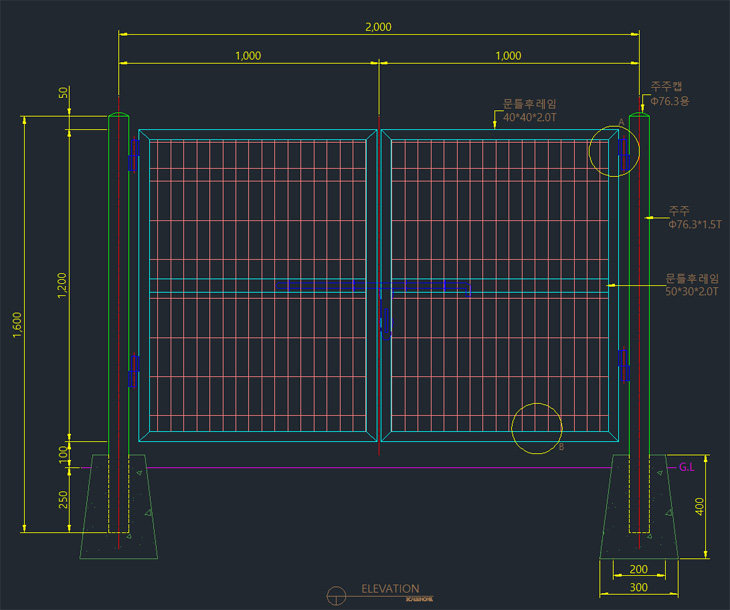This screenshot has height=610, width=730.
Task: Select the 문틀후레임 50*30*2.0T annotation
Action: [x=692, y=284]
